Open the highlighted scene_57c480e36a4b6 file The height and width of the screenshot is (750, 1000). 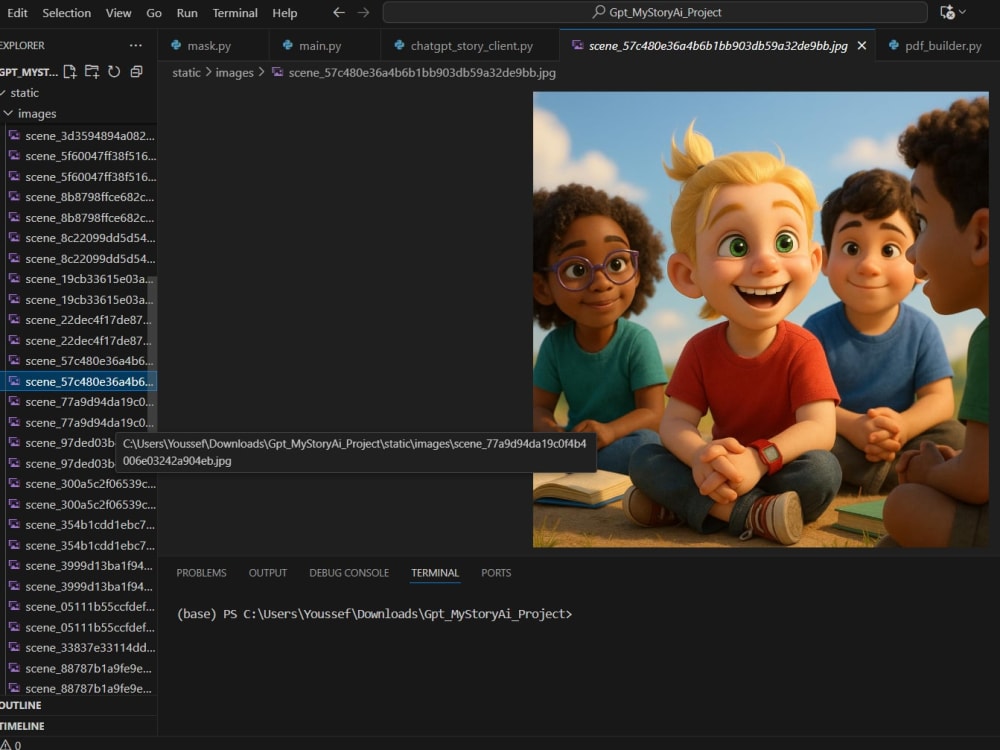click(x=78, y=381)
